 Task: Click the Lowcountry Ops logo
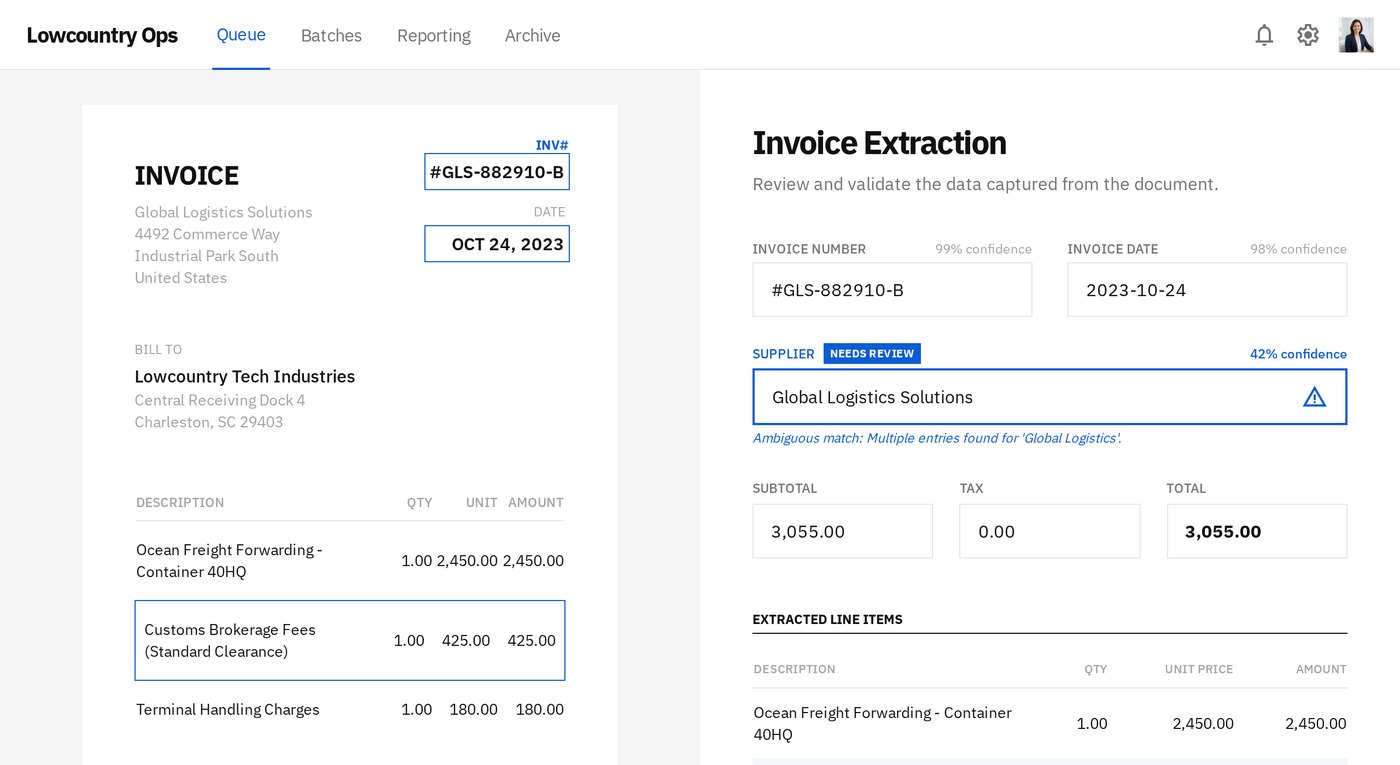coord(102,35)
